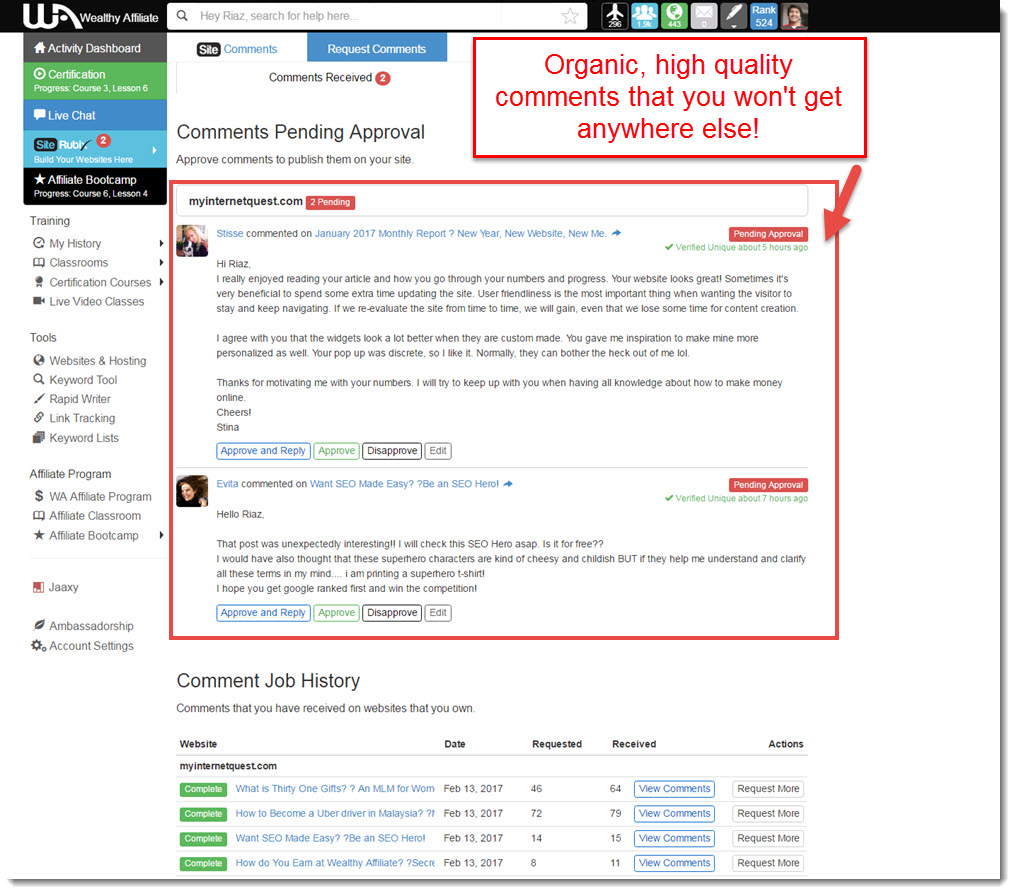This screenshot has height=894, width=1015.
Task: Click the Rank 524 badge
Action: 764,16
